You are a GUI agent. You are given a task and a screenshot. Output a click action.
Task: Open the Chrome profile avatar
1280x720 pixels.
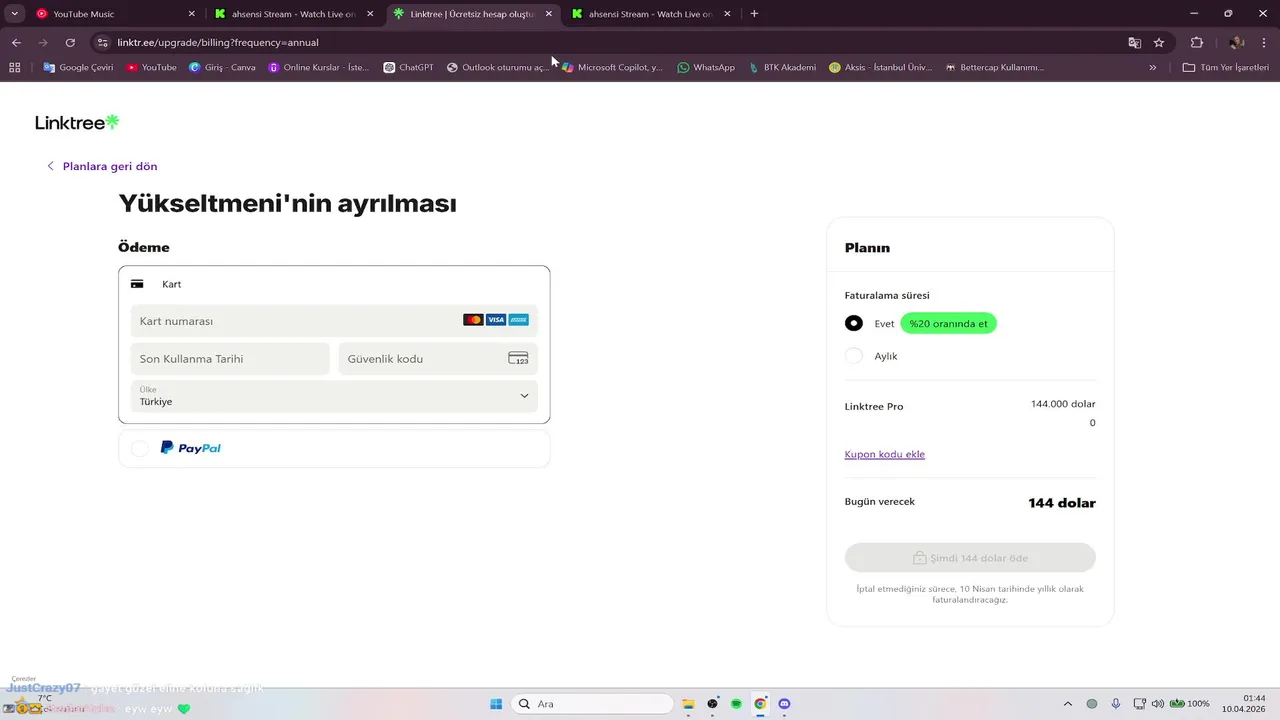click(1236, 43)
